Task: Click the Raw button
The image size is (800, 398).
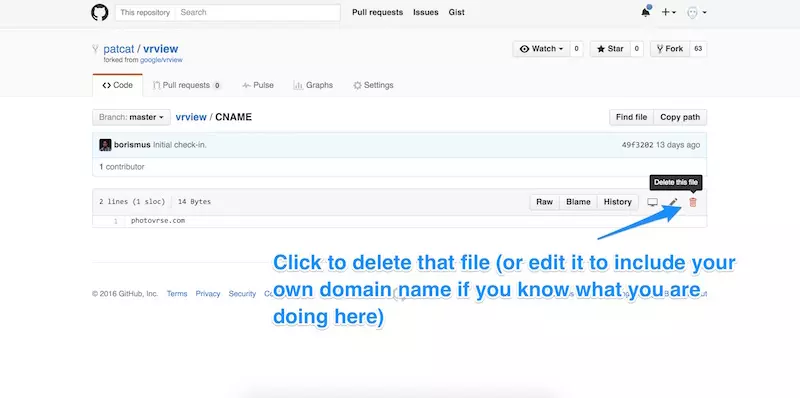Action: click(x=544, y=202)
